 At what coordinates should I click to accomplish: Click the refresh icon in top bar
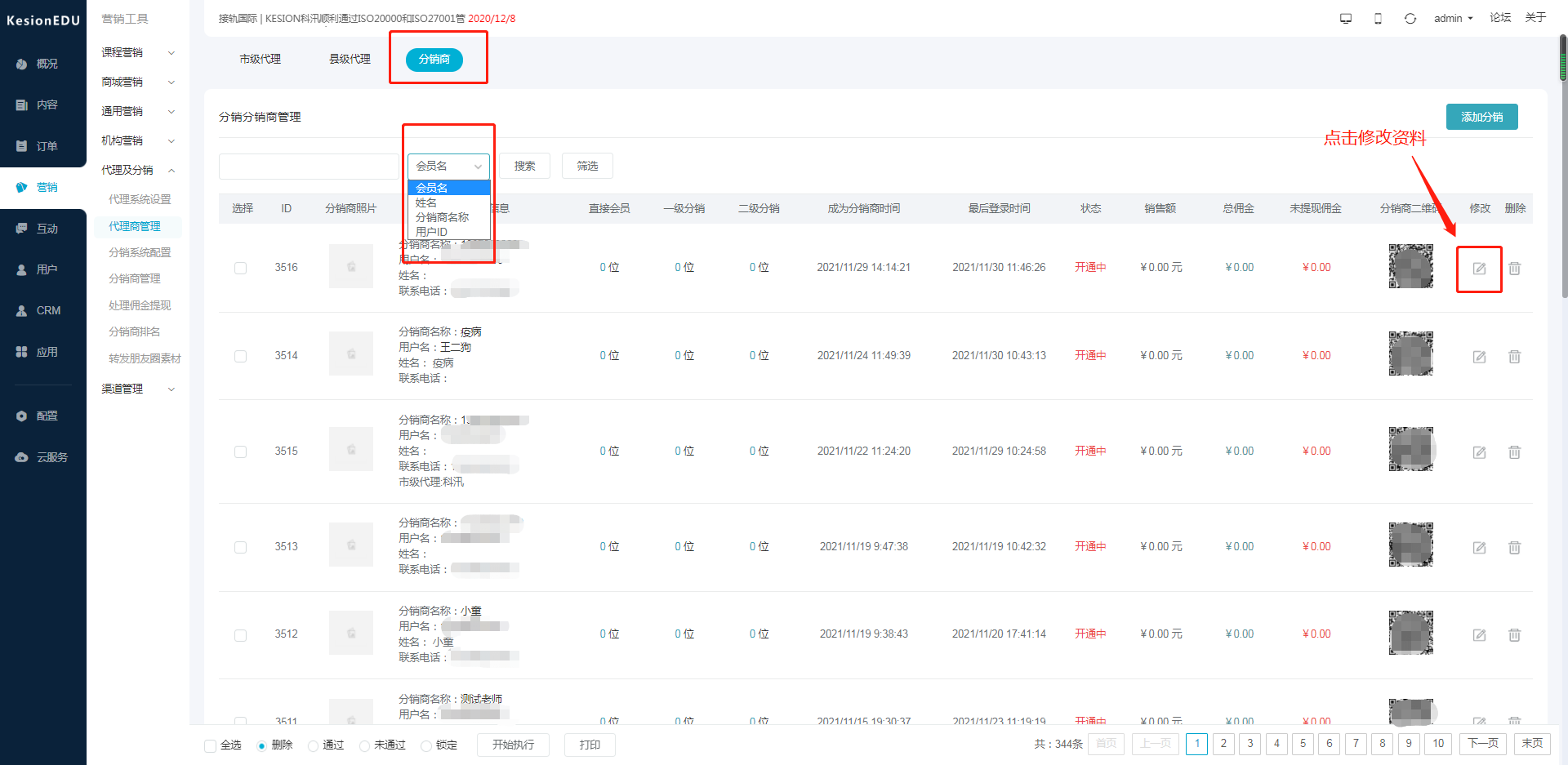(1410, 18)
